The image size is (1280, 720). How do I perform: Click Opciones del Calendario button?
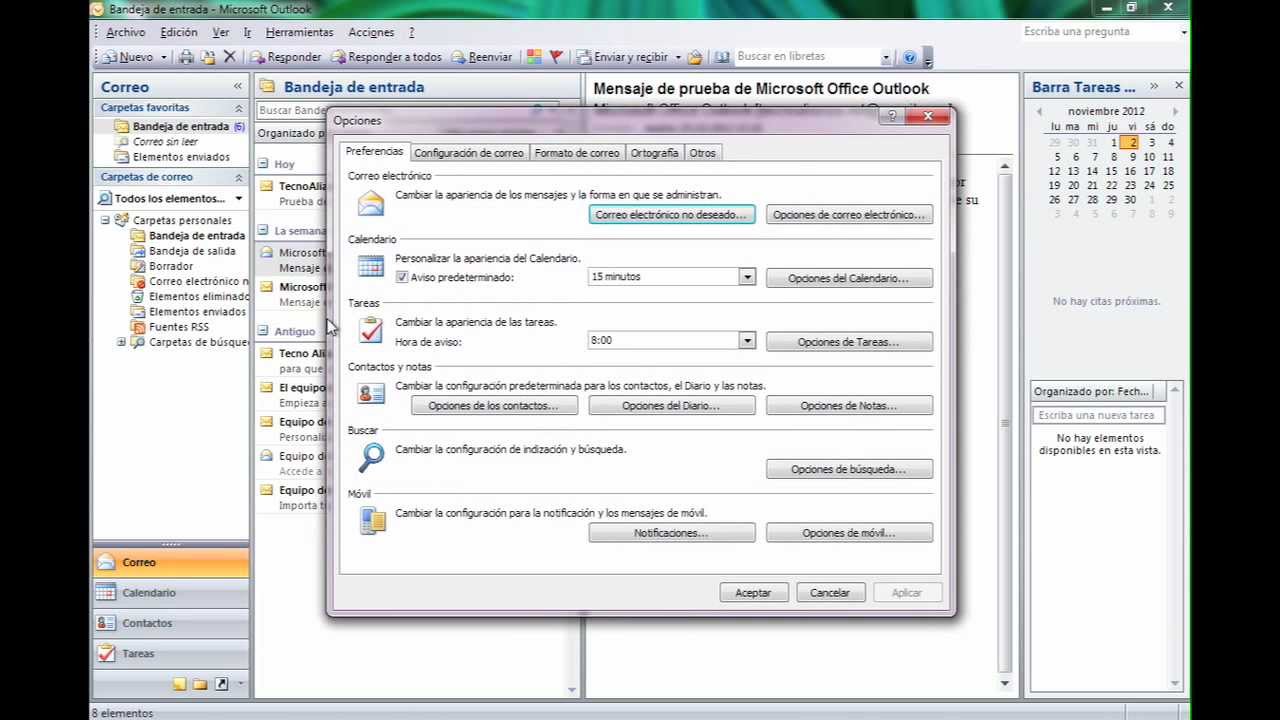point(849,278)
